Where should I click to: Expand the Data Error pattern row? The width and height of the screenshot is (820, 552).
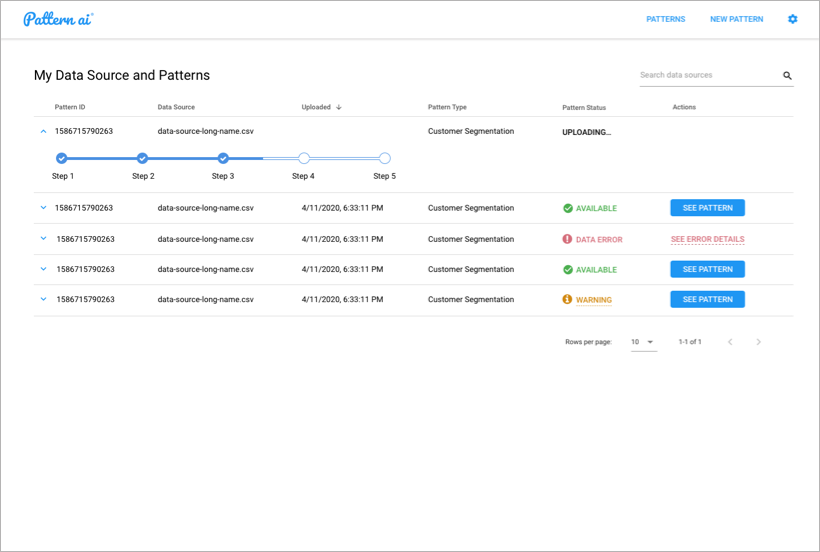[x=43, y=239]
